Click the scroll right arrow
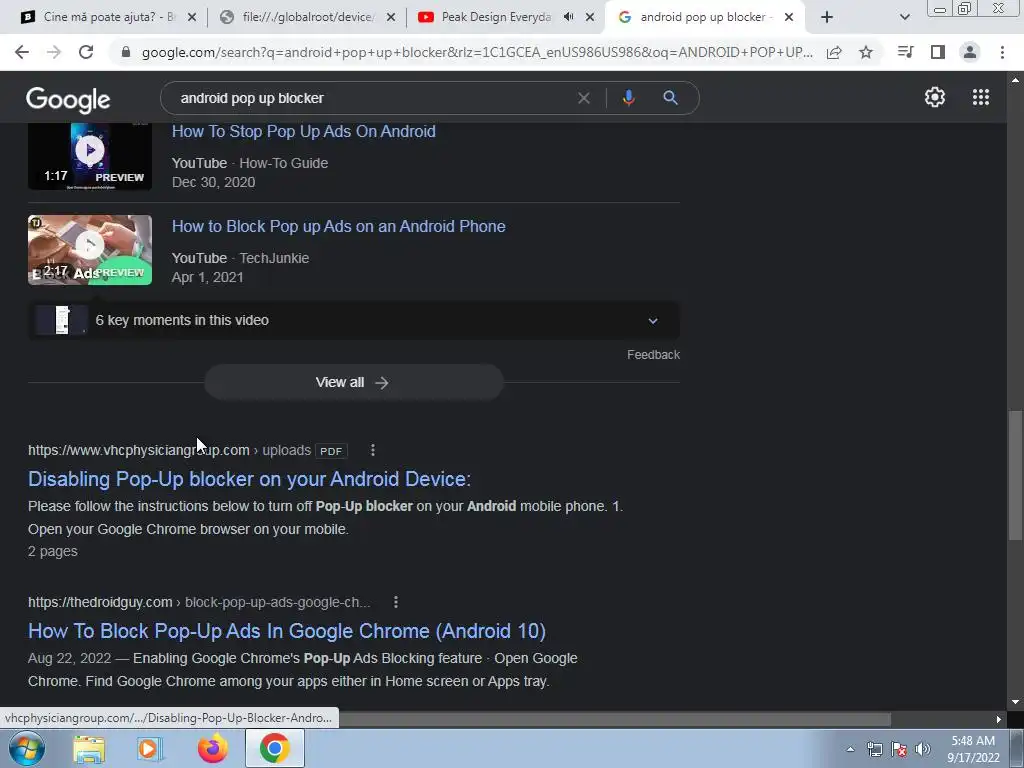The image size is (1024, 768). pos(999,719)
